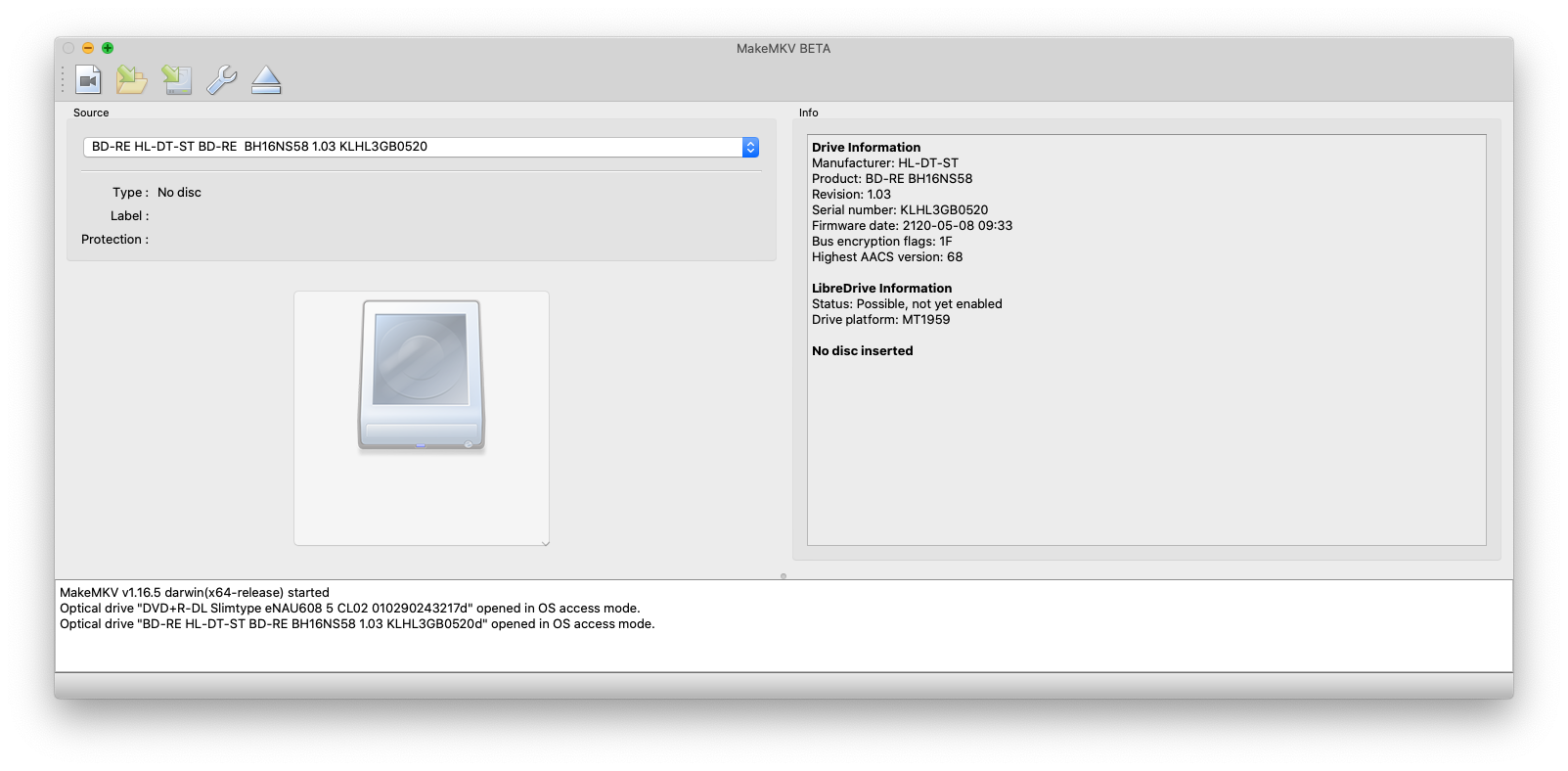The width and height of the screenshot is (1568, 771).
Task: Click log line about DVD+R-DL Slimtype drive
Action: pyautogui.click(x=350, y=609)
